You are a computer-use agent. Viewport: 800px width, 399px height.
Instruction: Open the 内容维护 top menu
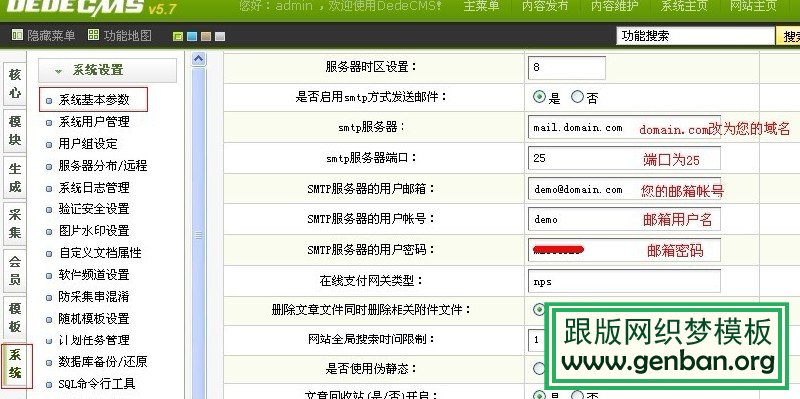[614, 6]
